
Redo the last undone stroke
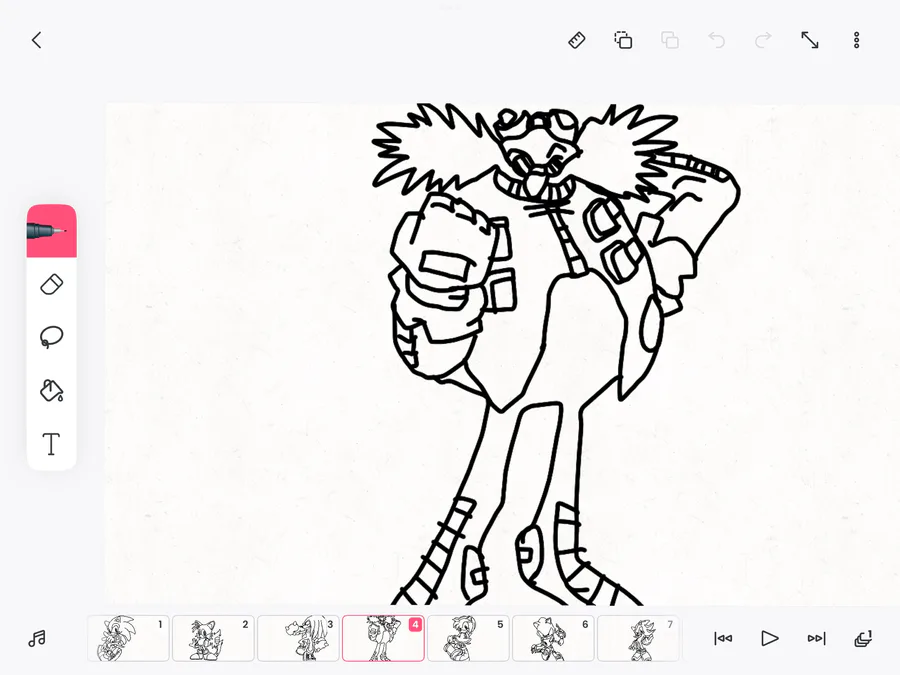pyautogui.click(x=763, y=40)
